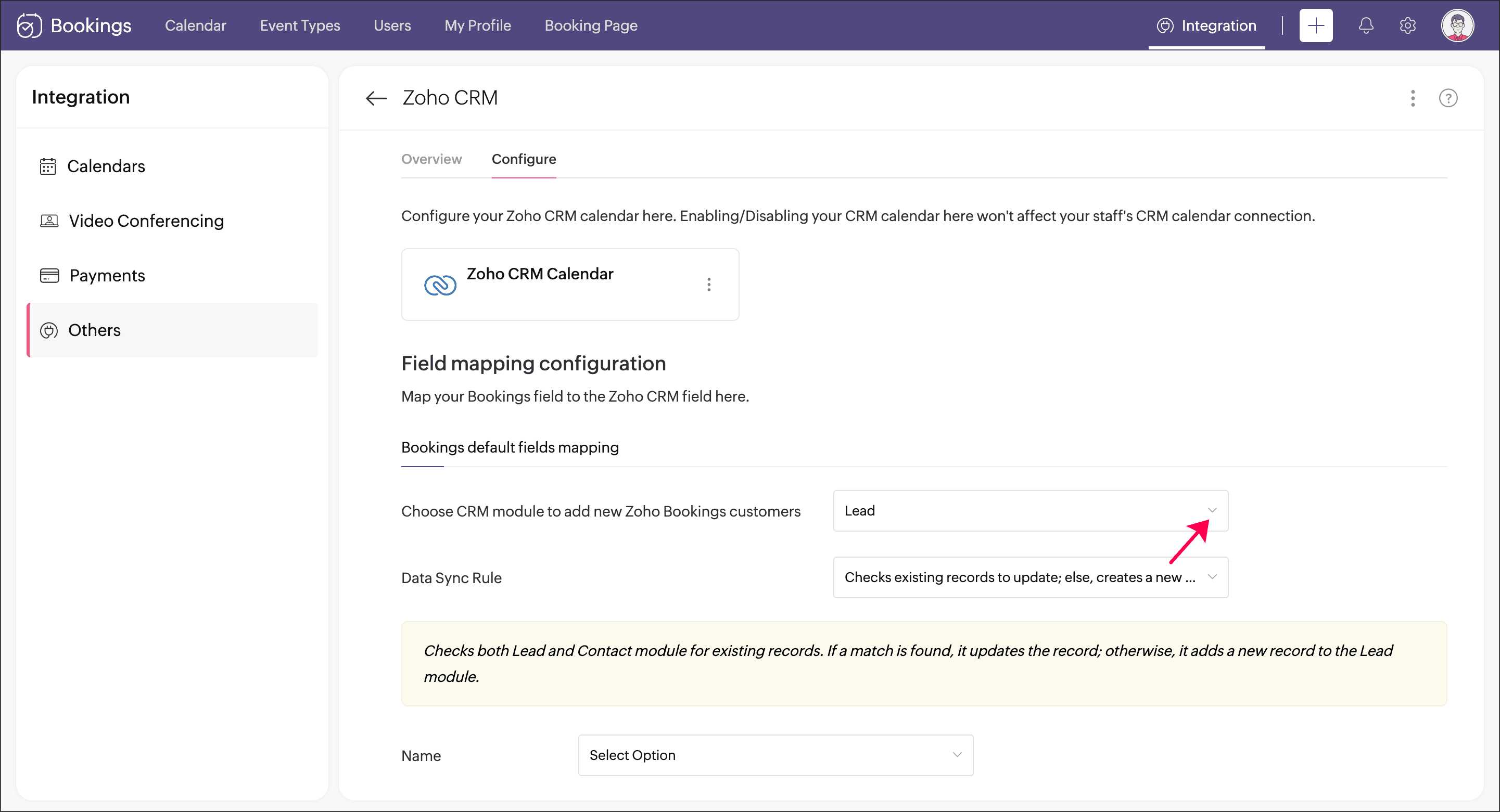The height and width of the screenshot is (812, 1500).
Task: Switch to the Overview tab
Action: 431,159
